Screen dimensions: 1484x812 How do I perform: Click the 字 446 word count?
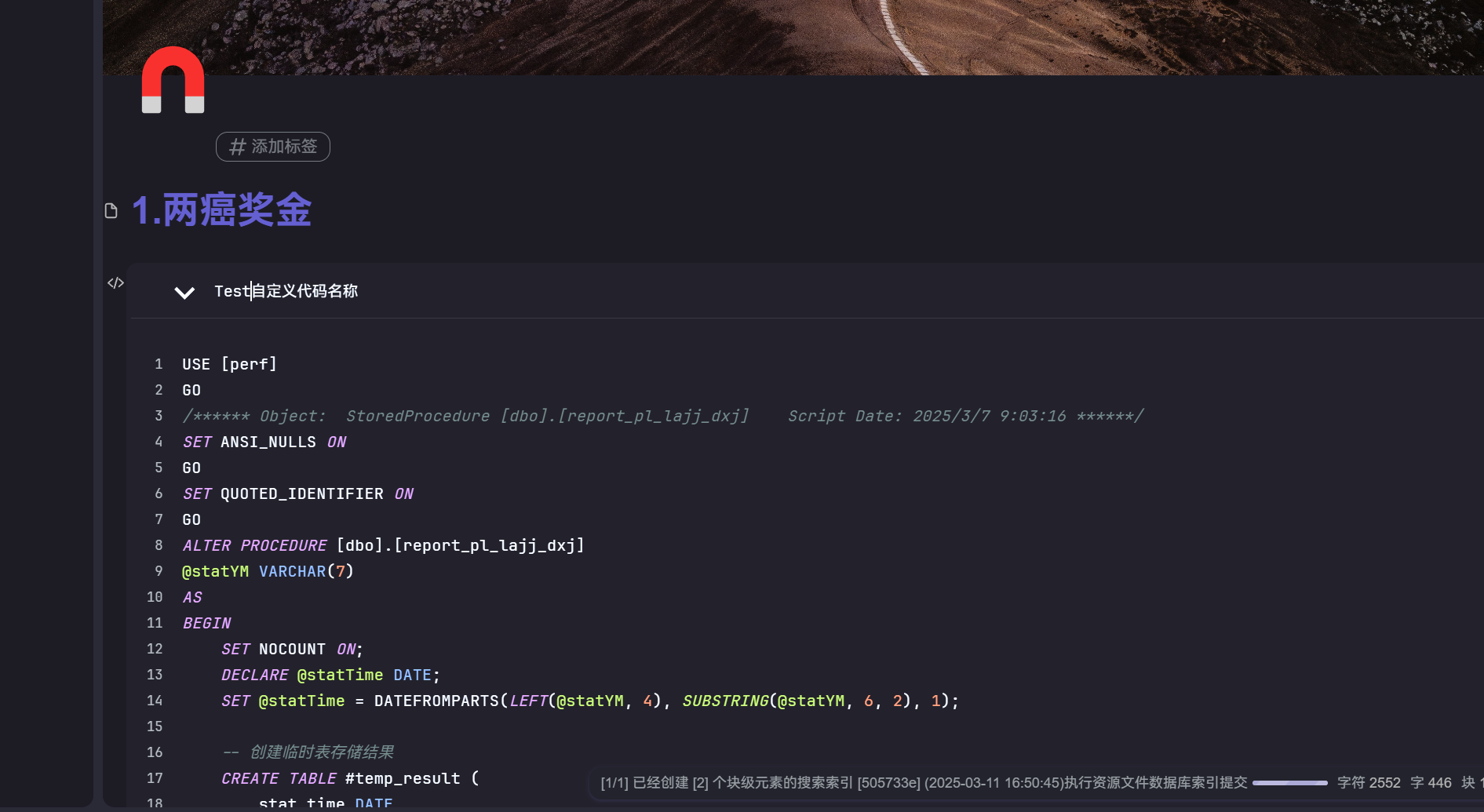click(1430, 783)
